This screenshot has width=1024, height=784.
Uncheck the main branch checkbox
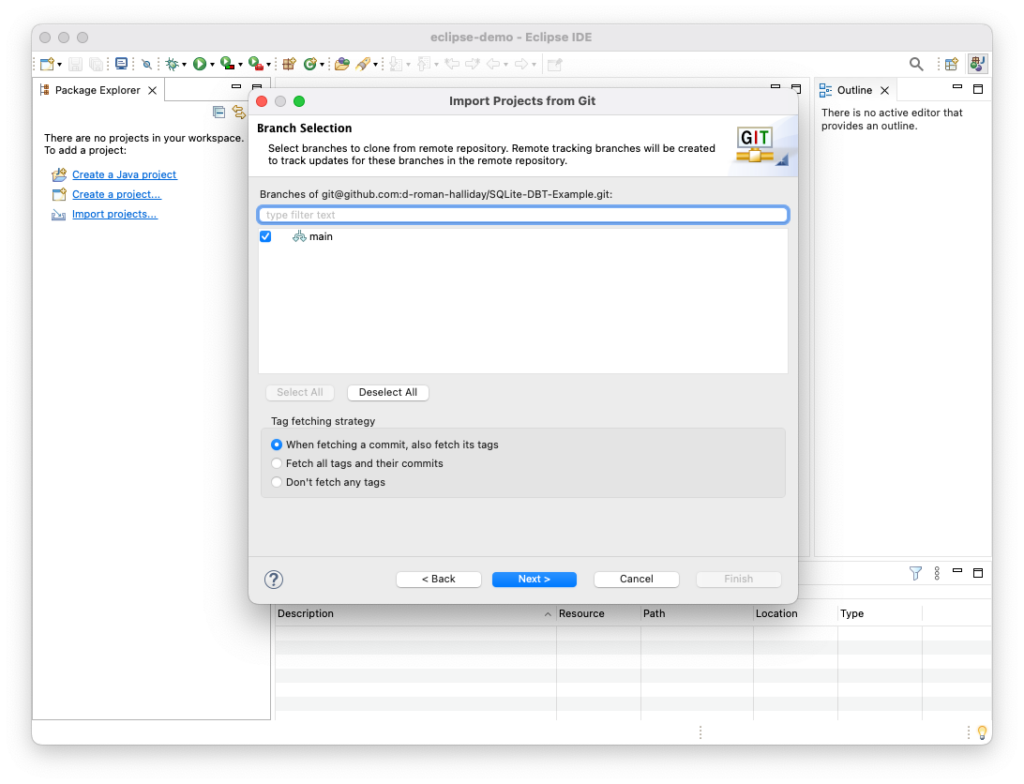point(266,237)
